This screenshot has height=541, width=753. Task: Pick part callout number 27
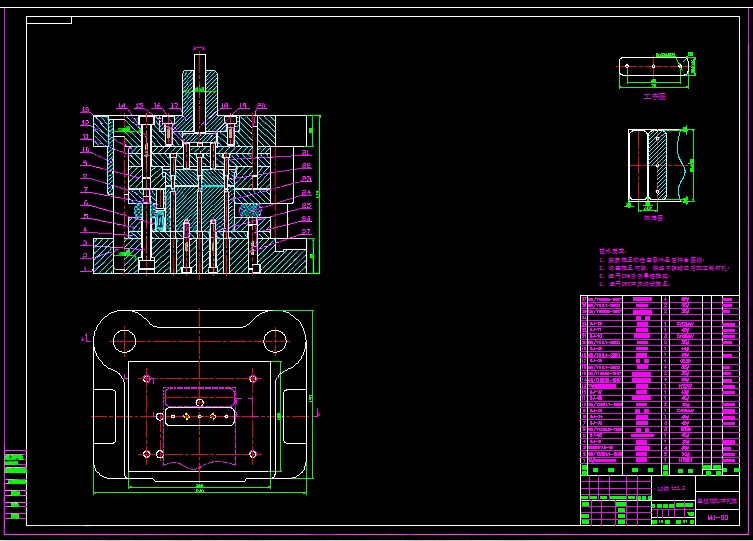pos(306,232)
